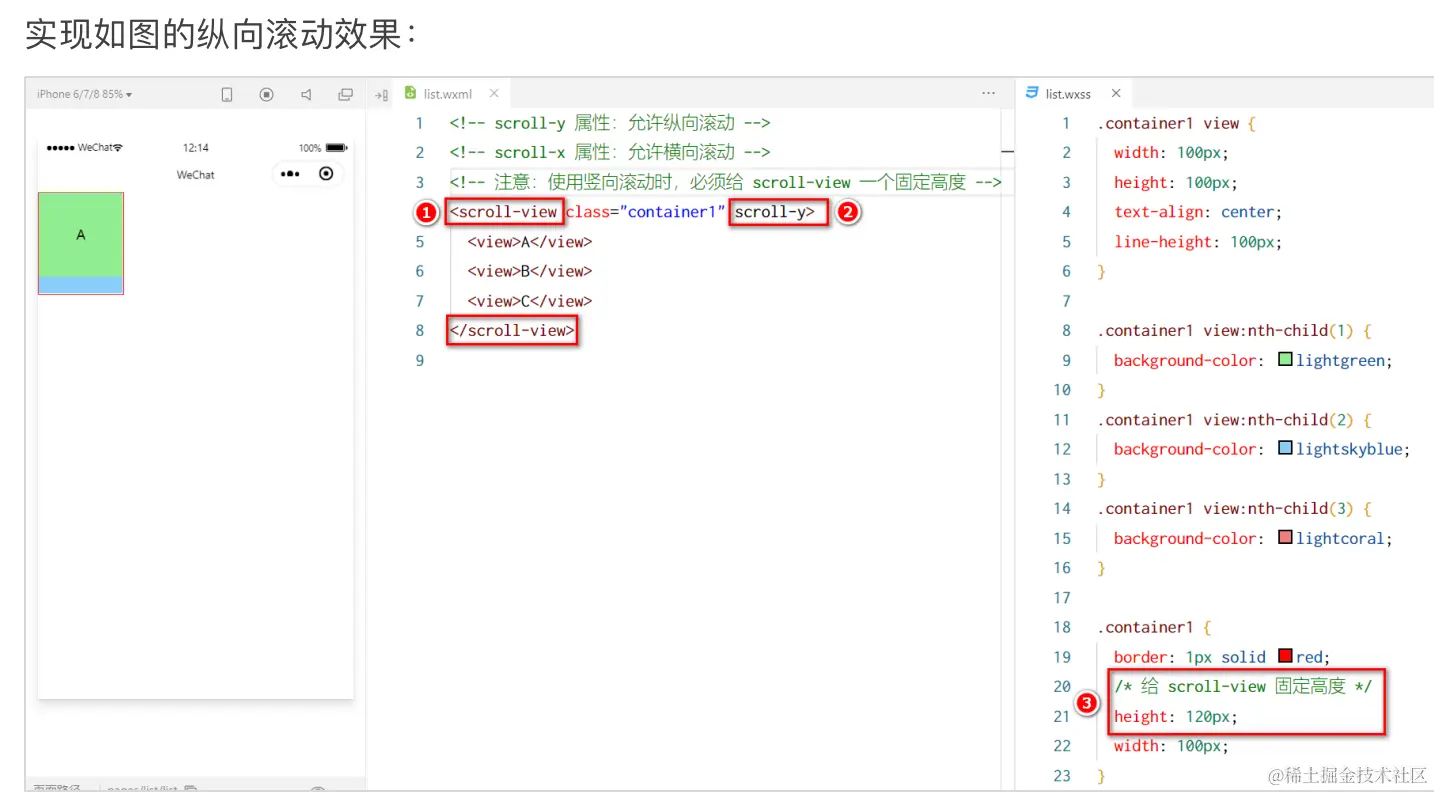Click the red color swatch in border rule
The height and width of the screenshot is (792, 1434).
pos(1285,657)
